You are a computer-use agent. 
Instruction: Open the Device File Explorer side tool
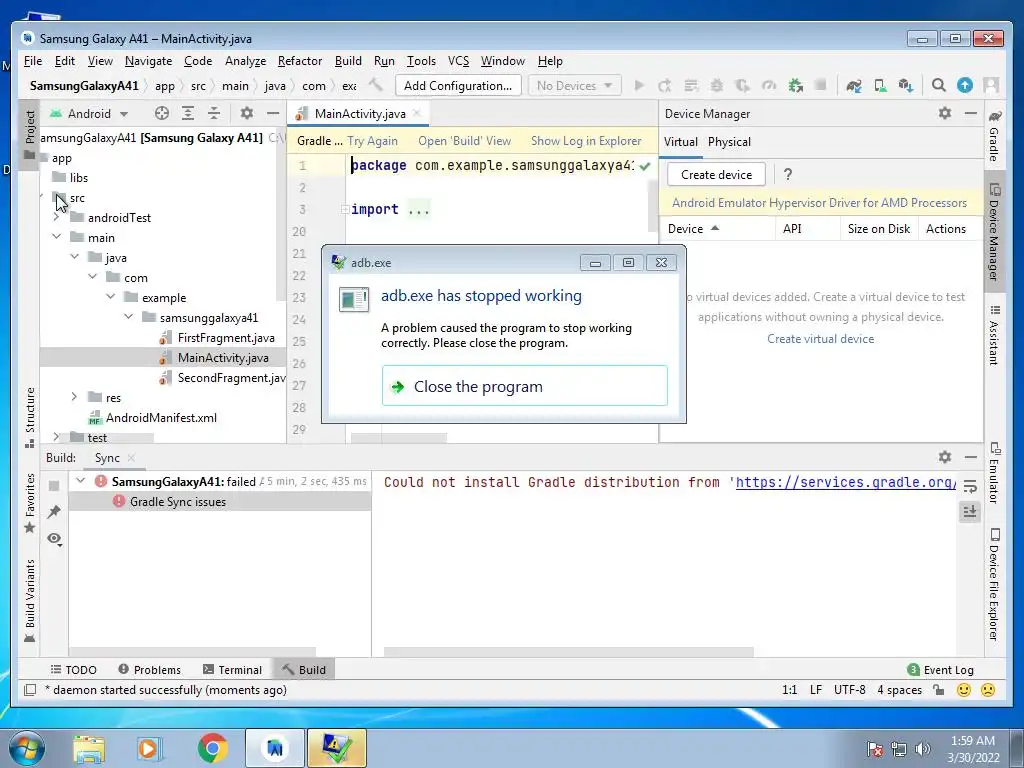(x=994, y=584)
